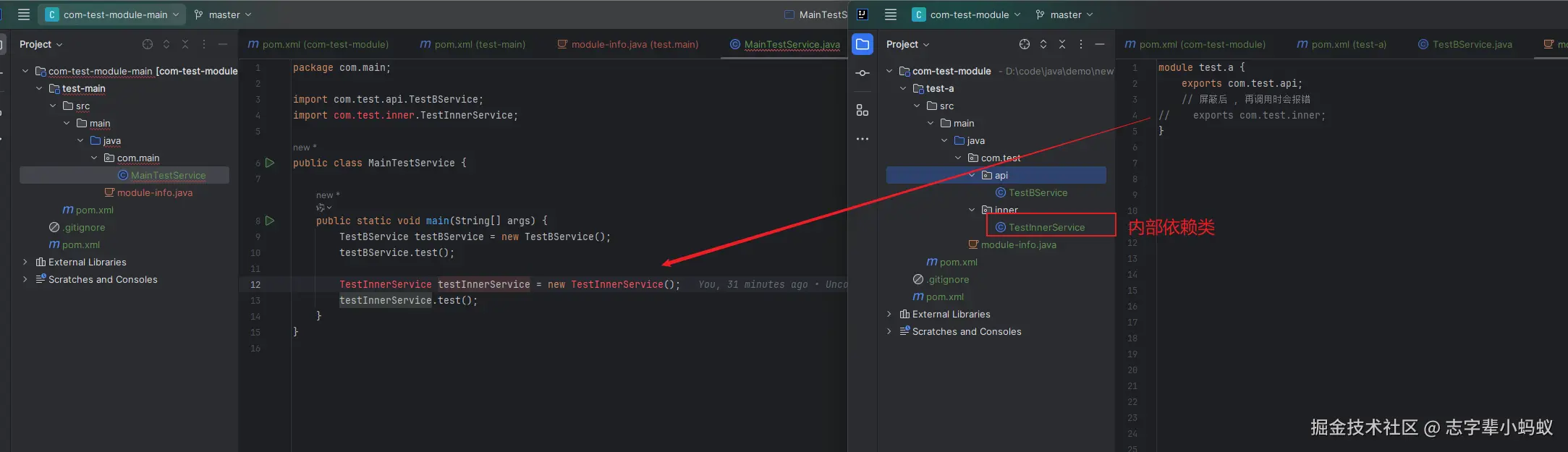This screenshot has width=1568, height=452.
Task: Switch to TestBService.java tab
Action: point(1465,44)
